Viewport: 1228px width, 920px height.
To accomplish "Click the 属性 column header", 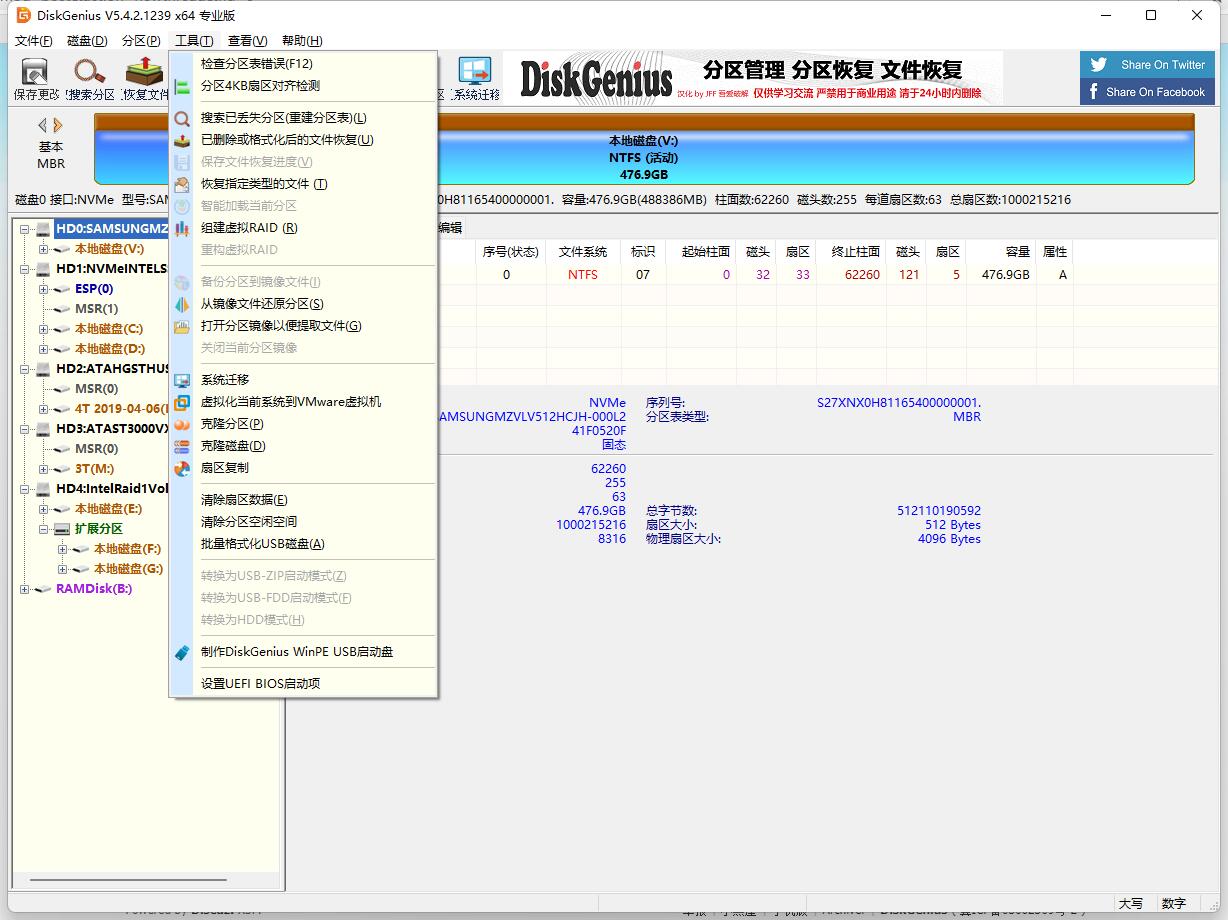I will click(1055, 252).
